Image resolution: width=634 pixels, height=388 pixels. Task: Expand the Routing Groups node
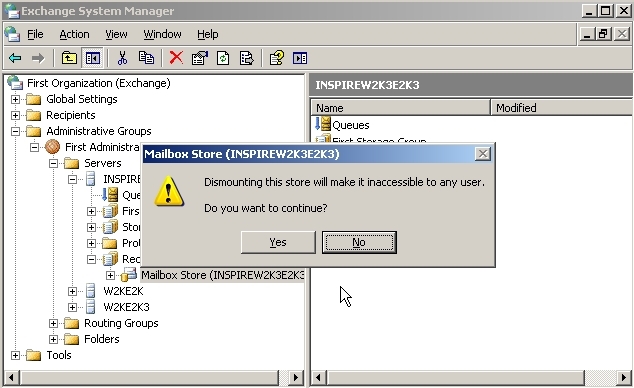click(53, 323)
